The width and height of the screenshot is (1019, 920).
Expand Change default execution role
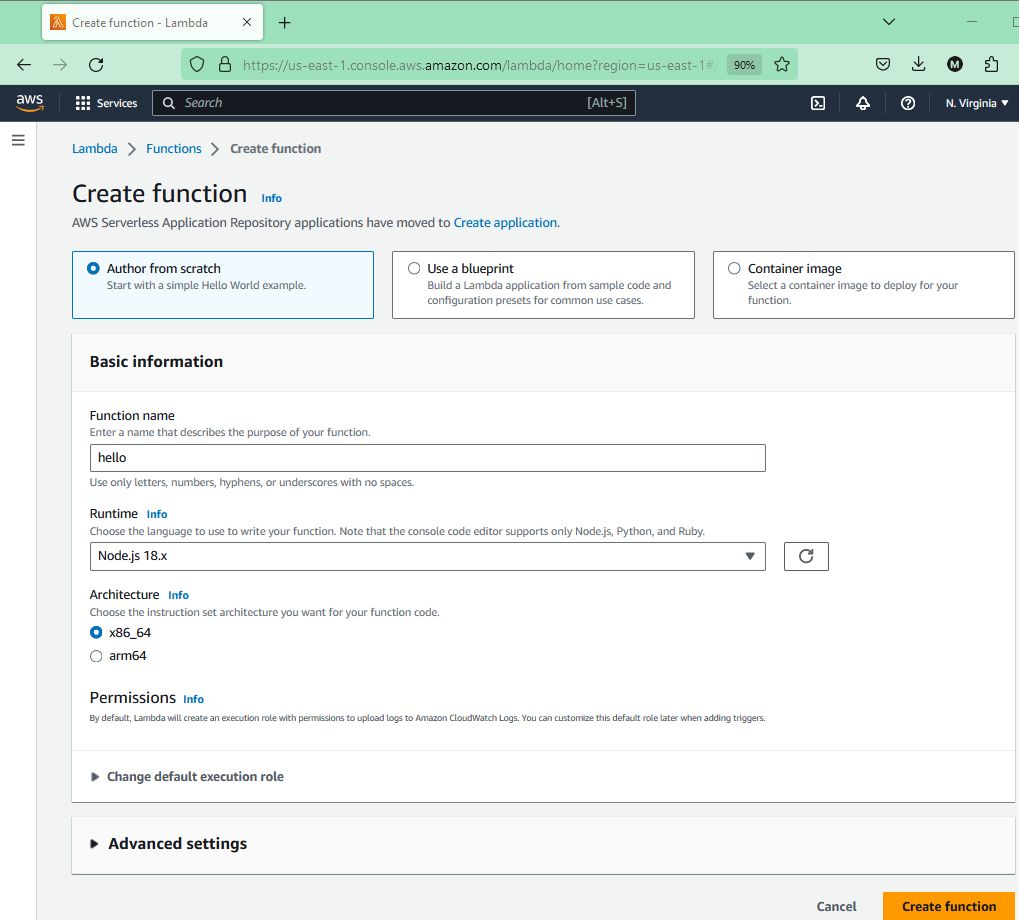187,776
